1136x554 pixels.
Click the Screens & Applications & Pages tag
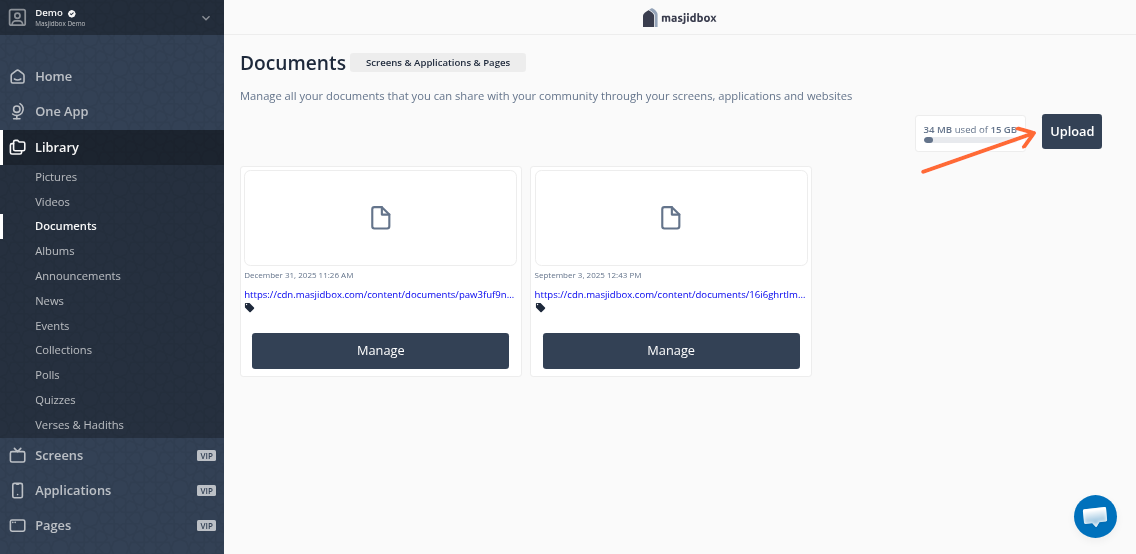tap(438, 63)
